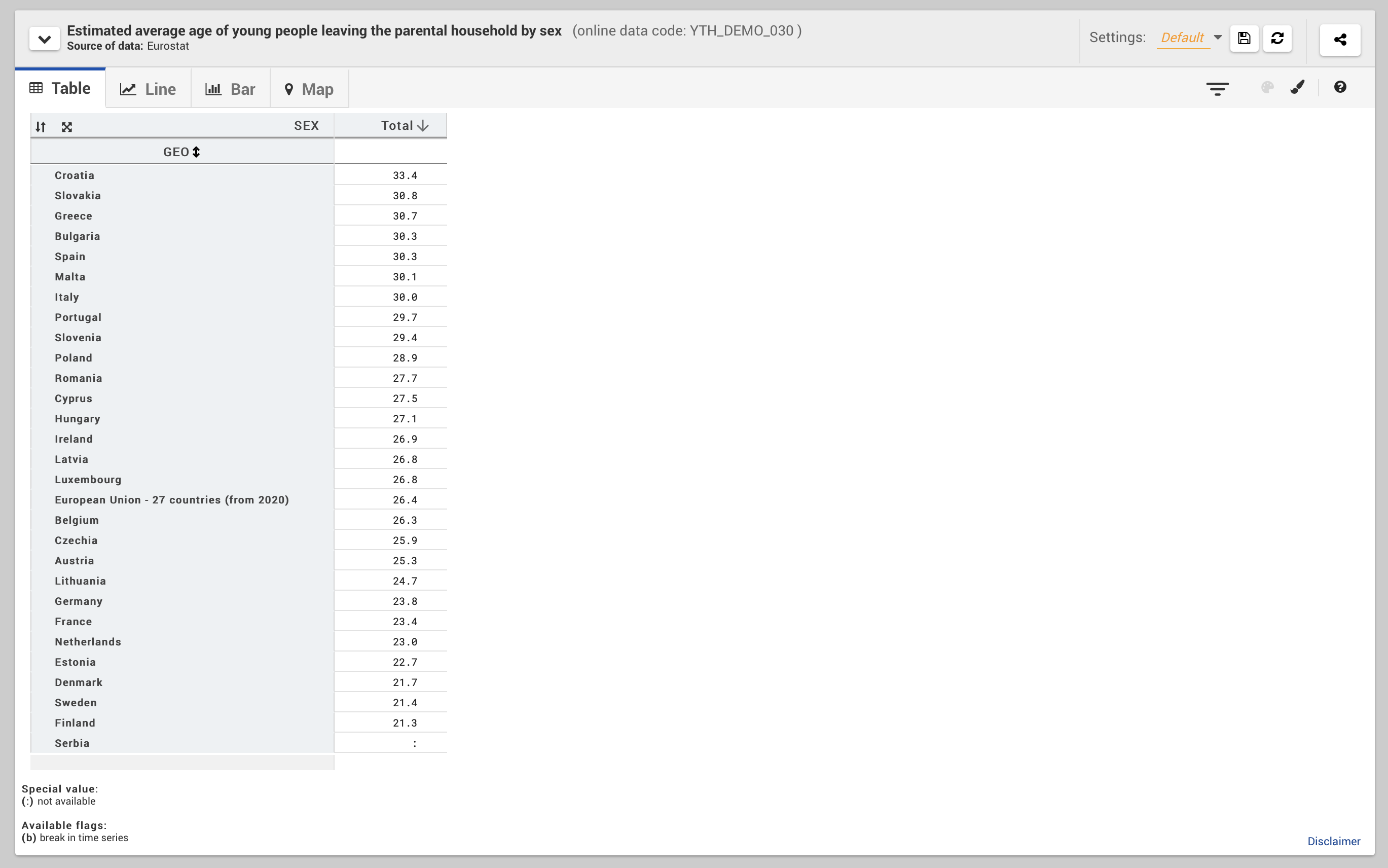Select the European Union - 27 countries row
Screen dimensions: 1388x868
[172, 500]
